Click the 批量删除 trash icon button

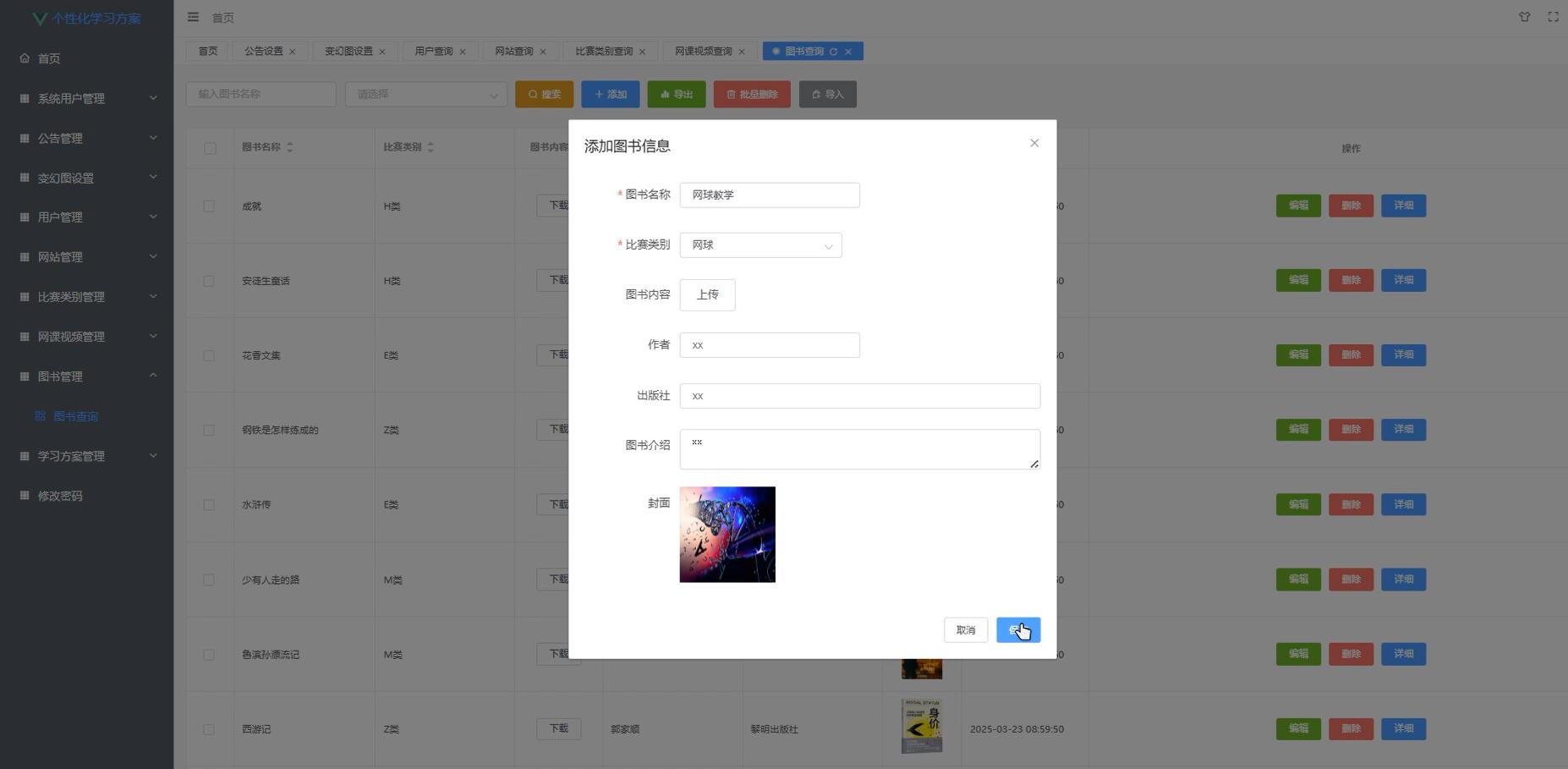pyautogui.click(x=751, y=94)
